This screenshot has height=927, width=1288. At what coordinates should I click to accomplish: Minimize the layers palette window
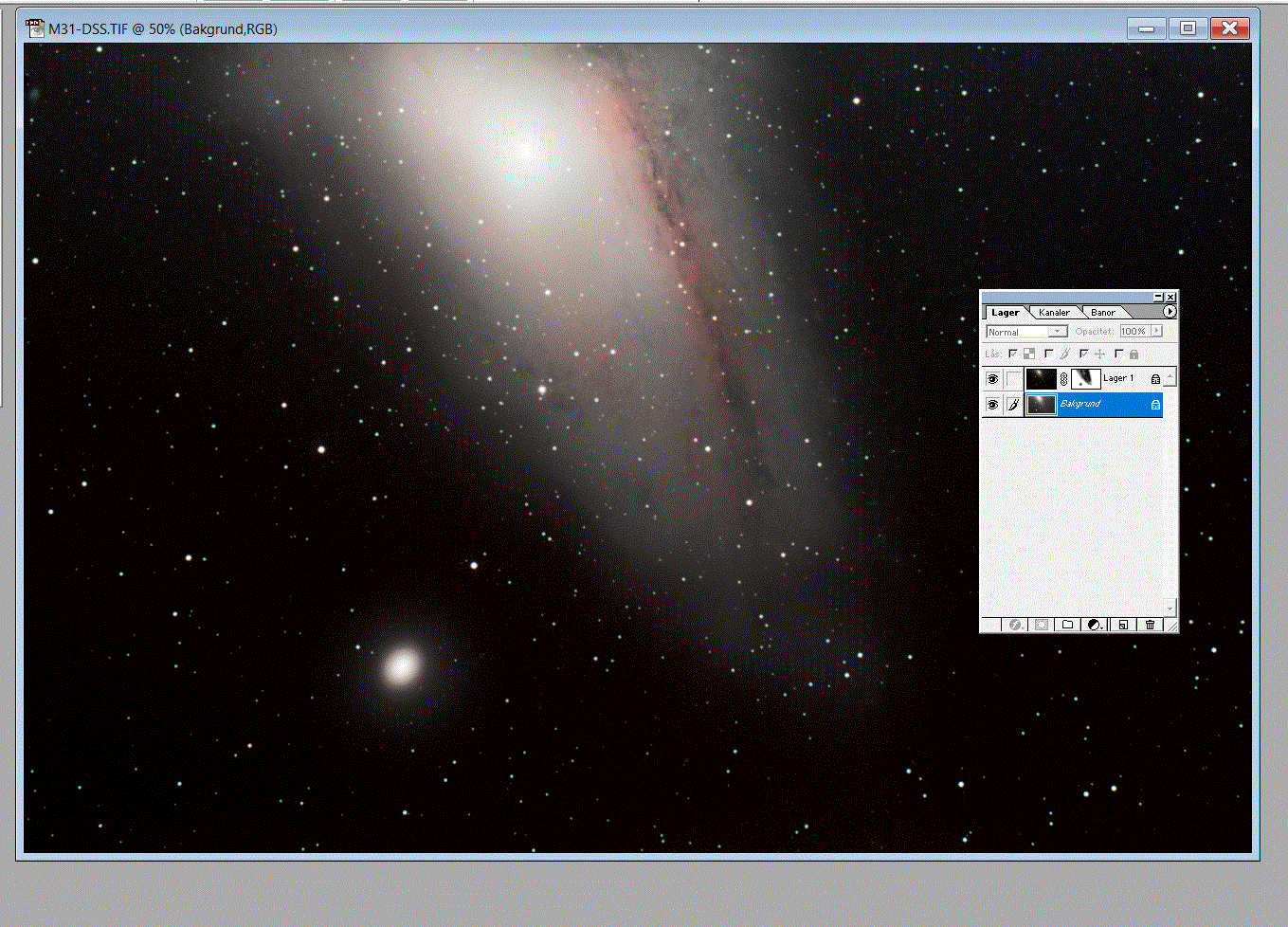tap(1158, 297)
